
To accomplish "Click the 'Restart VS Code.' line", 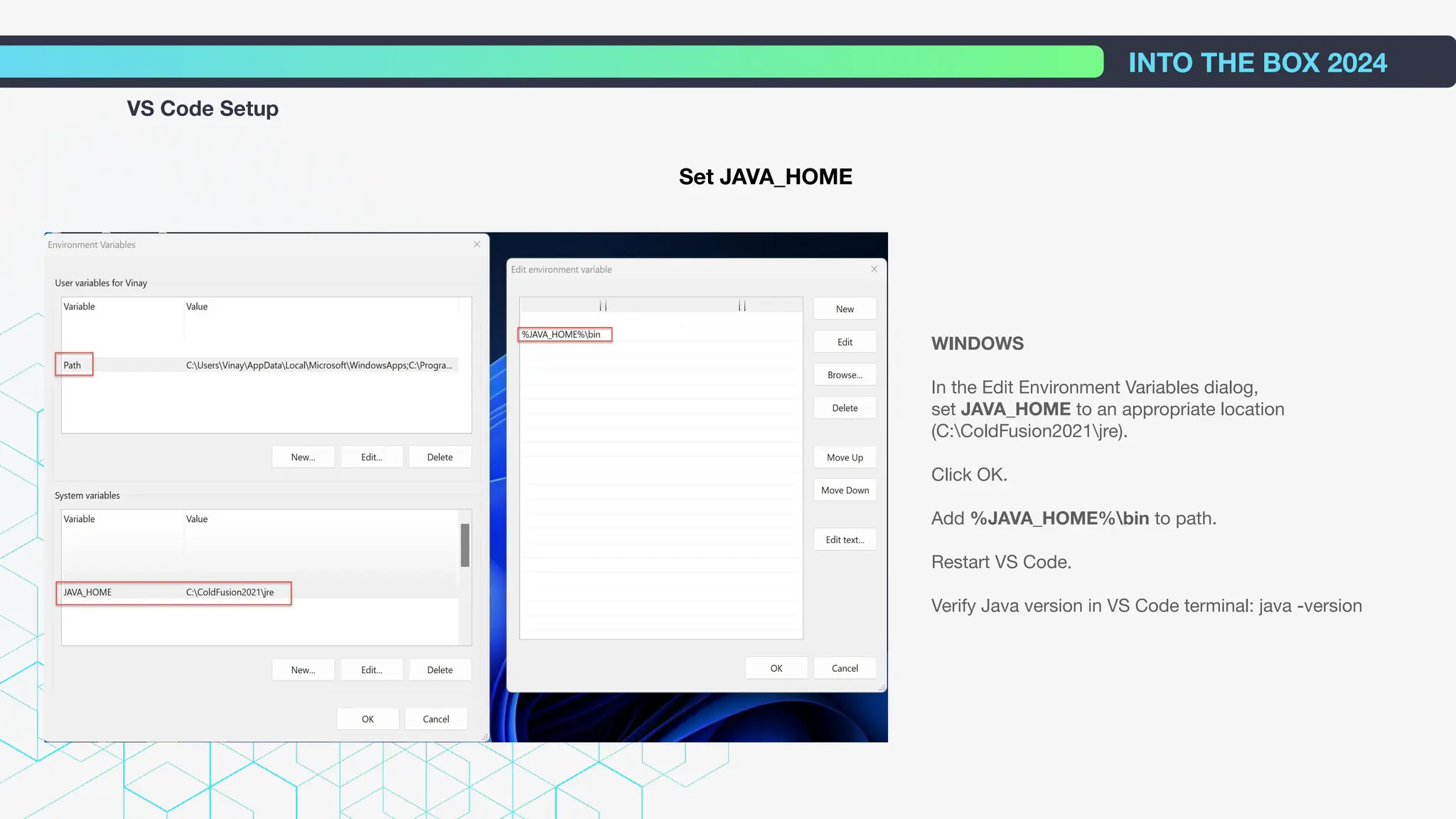I will point(1001,562).
